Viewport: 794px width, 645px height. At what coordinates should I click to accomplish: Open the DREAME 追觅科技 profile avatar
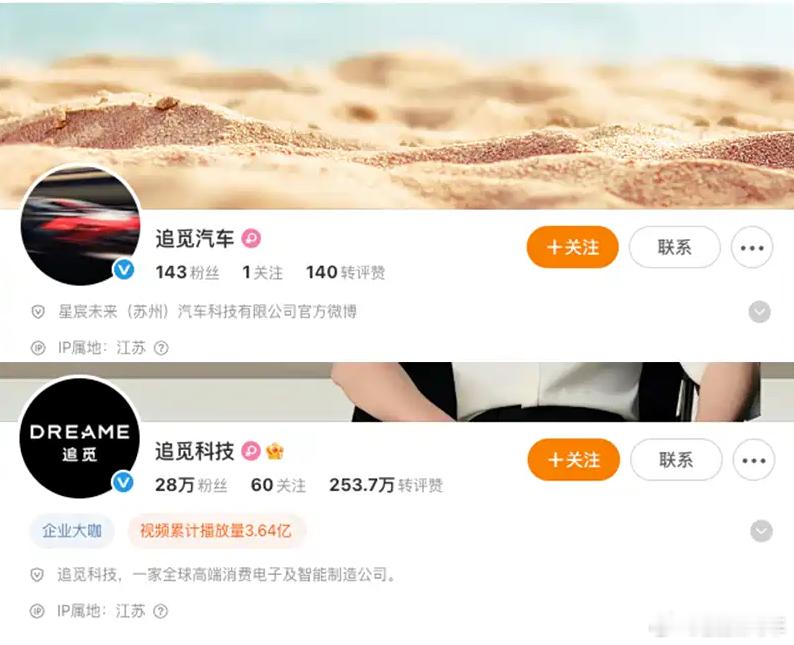(80, 437)
